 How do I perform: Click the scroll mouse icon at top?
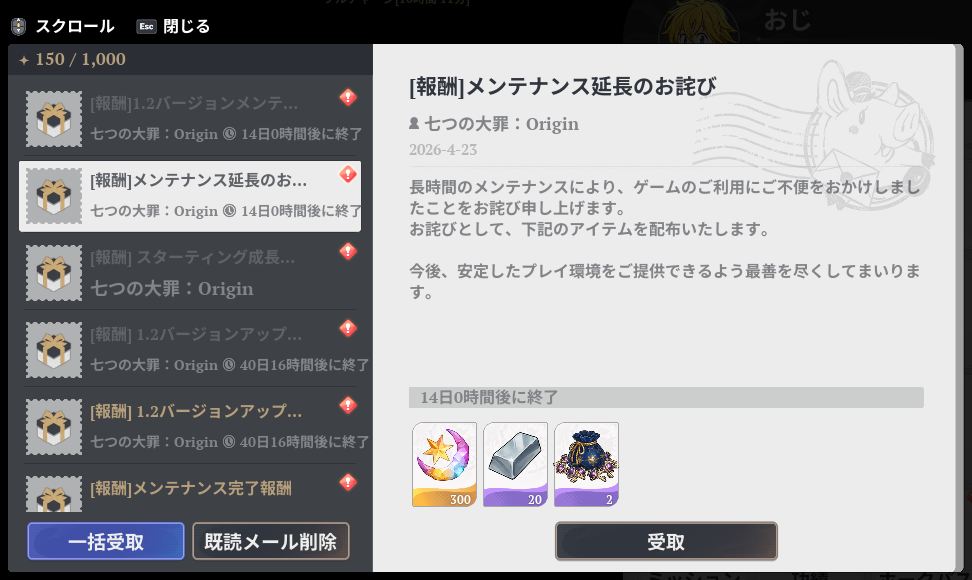point(19,26)
